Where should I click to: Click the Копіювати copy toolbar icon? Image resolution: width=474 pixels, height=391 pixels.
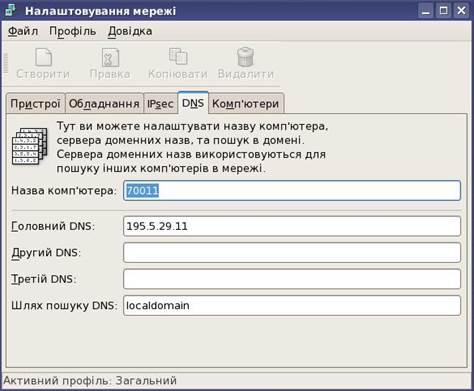178,56
